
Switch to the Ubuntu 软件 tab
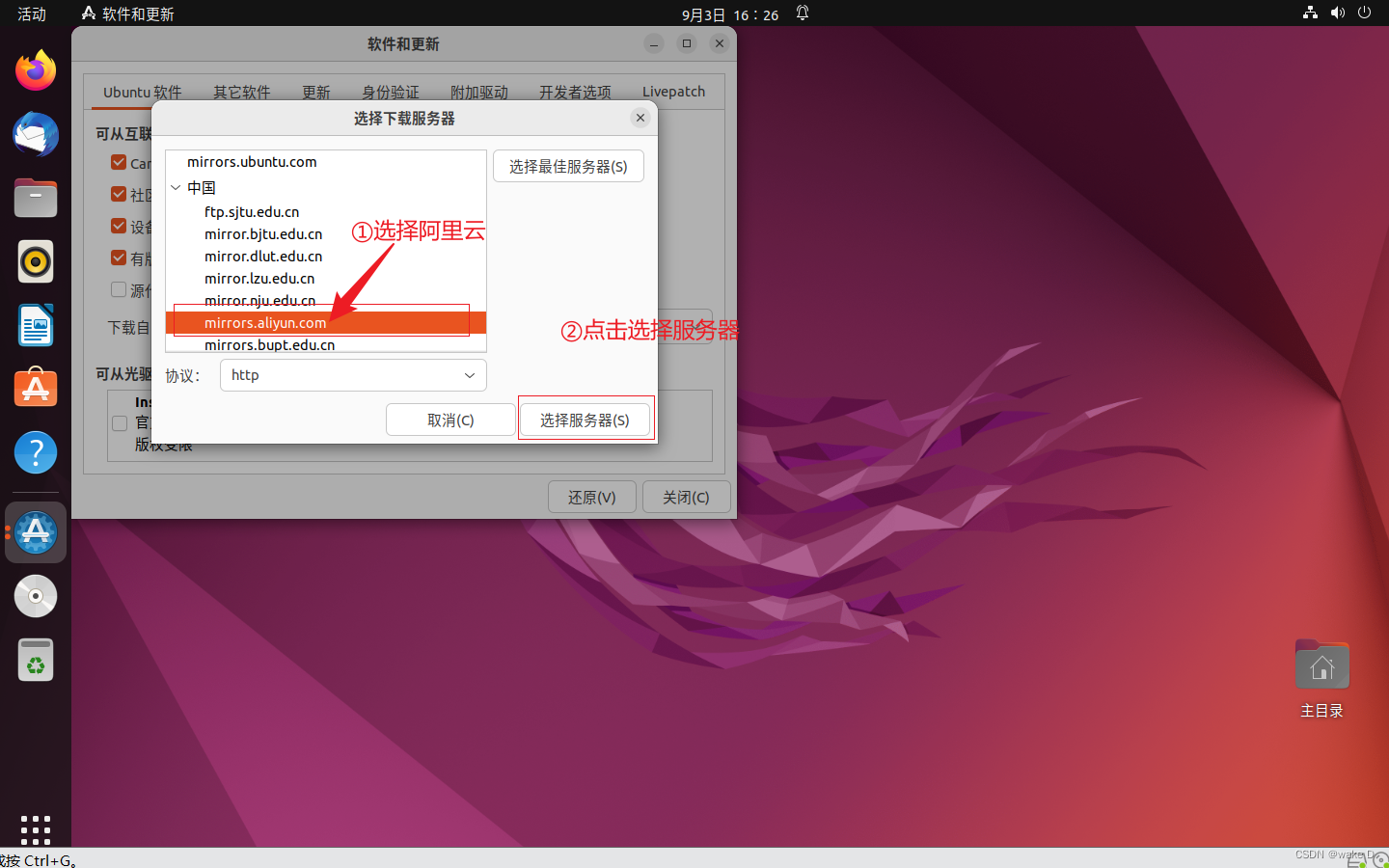point(143,92)
